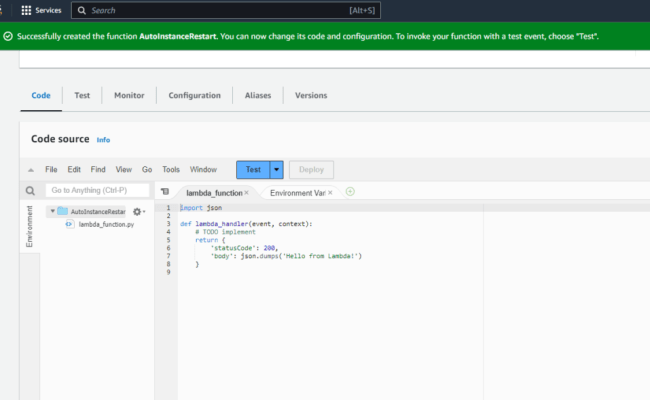650x400 pixels.
Task: Click the blue Test button
Action: (x=253, y=170)
